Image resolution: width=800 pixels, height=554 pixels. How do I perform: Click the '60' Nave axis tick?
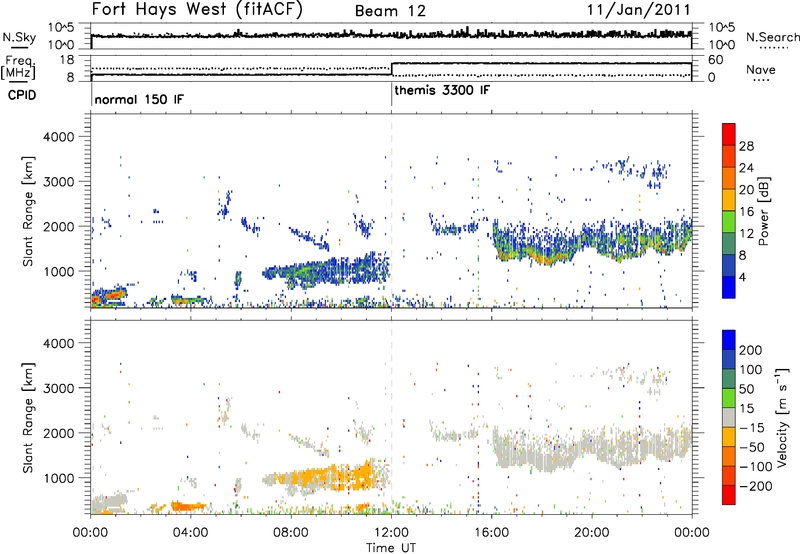(x=715, y=60)
